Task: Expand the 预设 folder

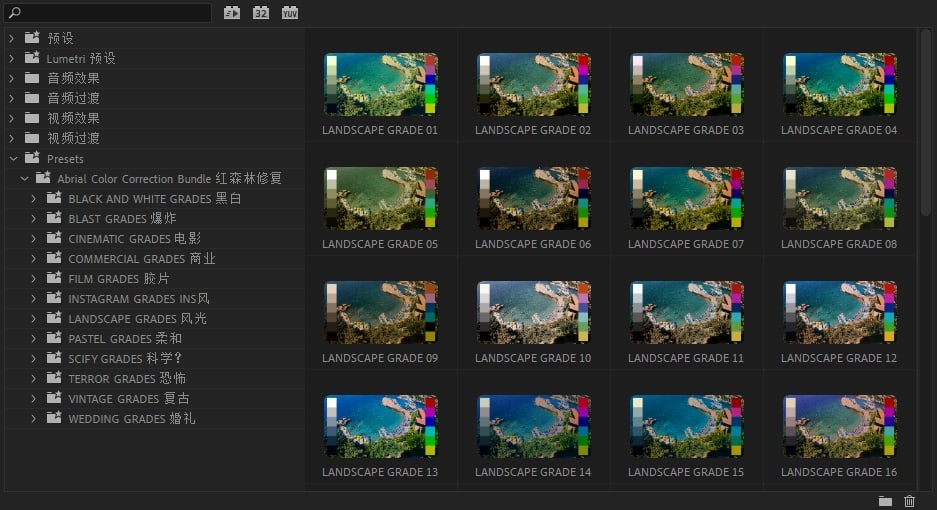Action: [11, 38]
